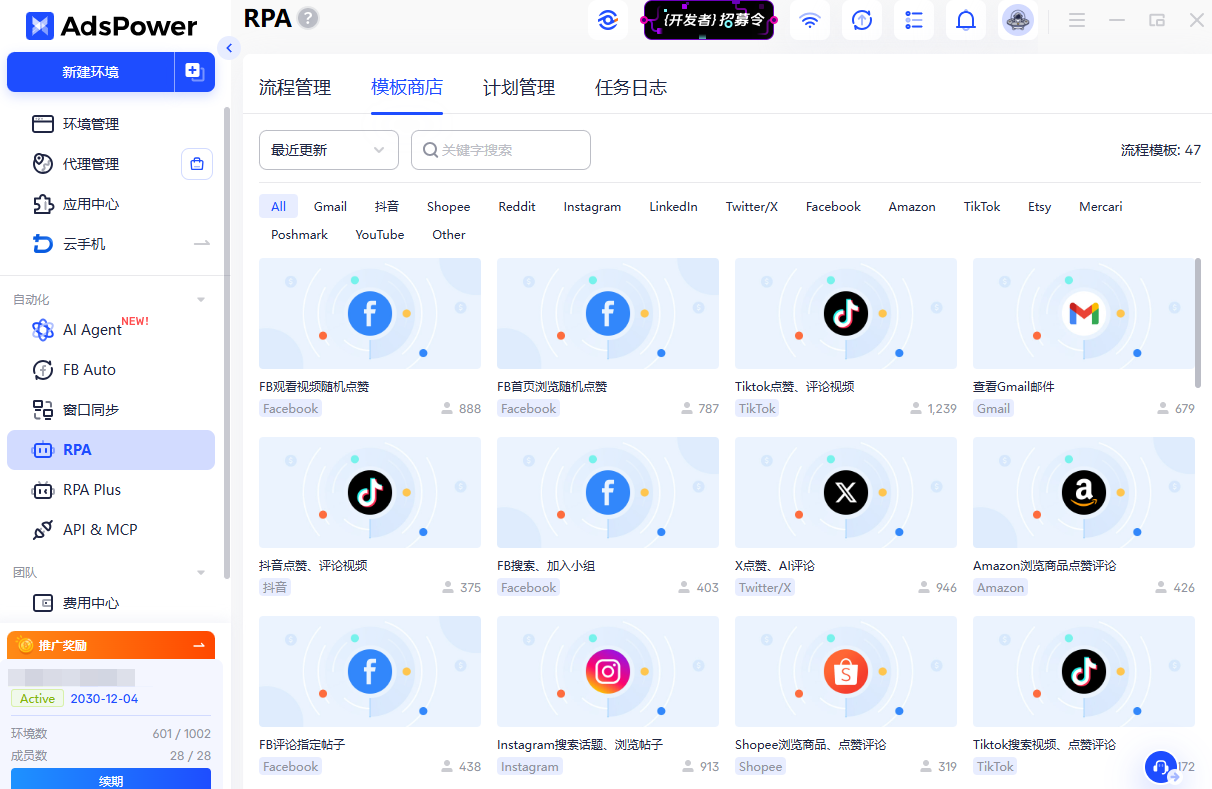The image size is (1212, 789).
Task: Open the 环境管理 sidebar item
Action: (111, 124)
